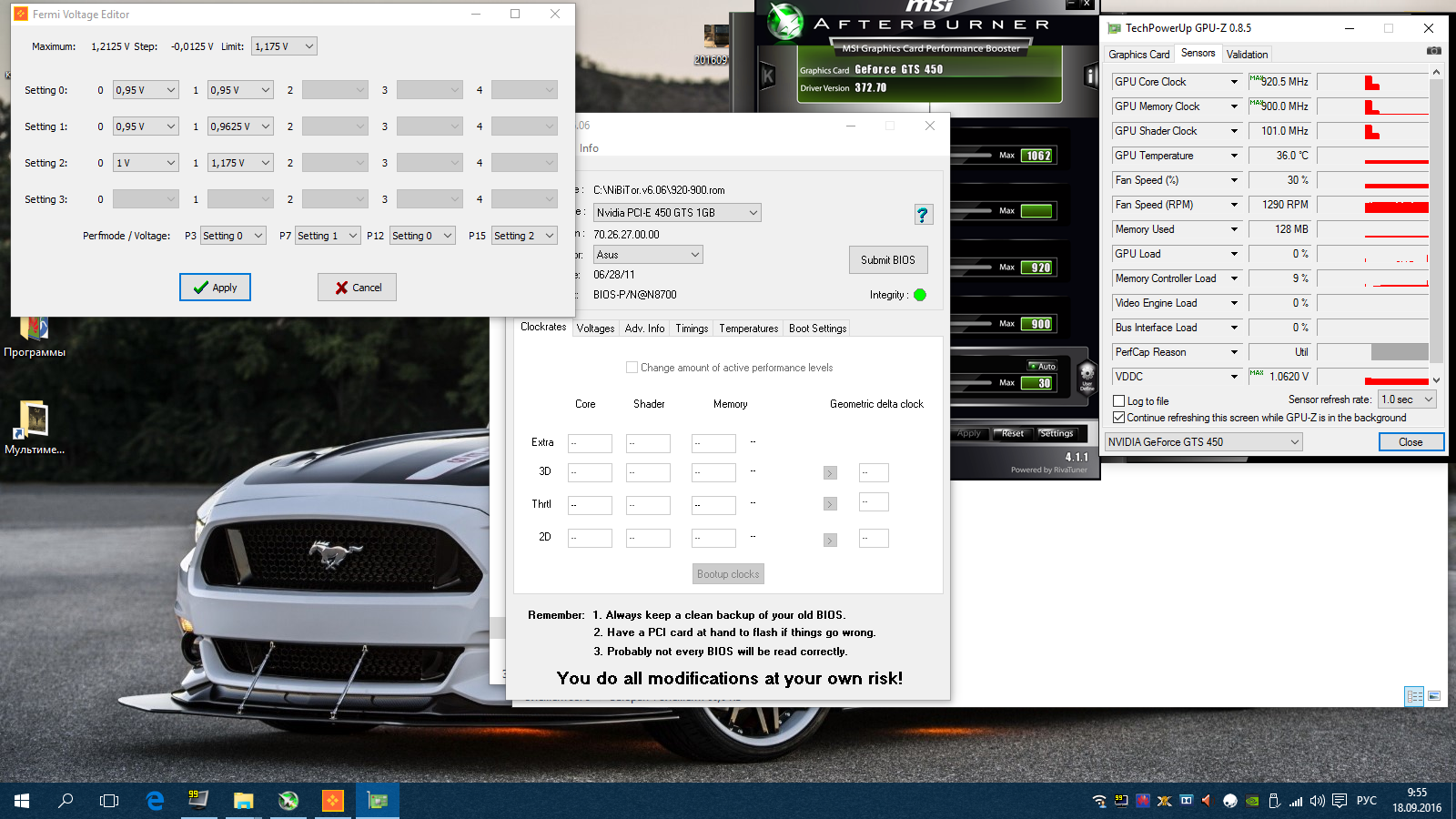Toggle Continue refreshing in background checkbox
This screenshot has height=819, width=1456.
pos(1119,418)
